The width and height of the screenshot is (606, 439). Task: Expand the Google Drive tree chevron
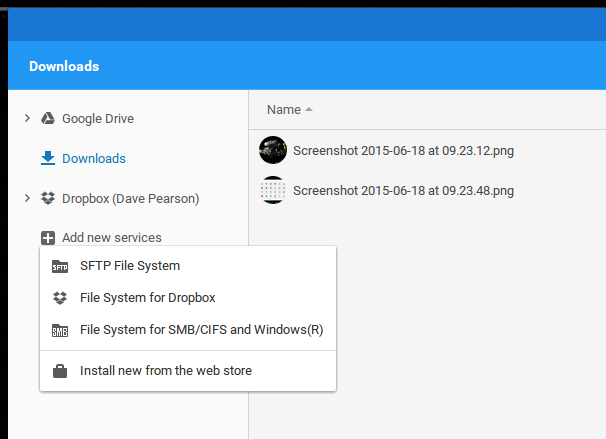coord(27,118)
